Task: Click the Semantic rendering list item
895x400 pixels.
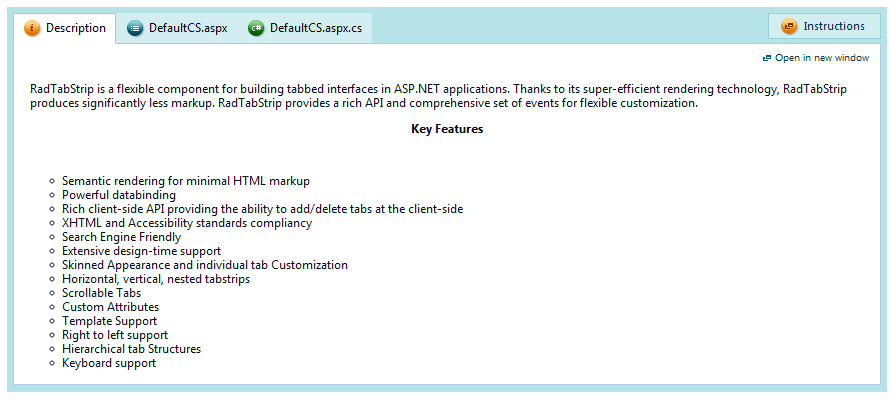Action: (x=185, y=181)
